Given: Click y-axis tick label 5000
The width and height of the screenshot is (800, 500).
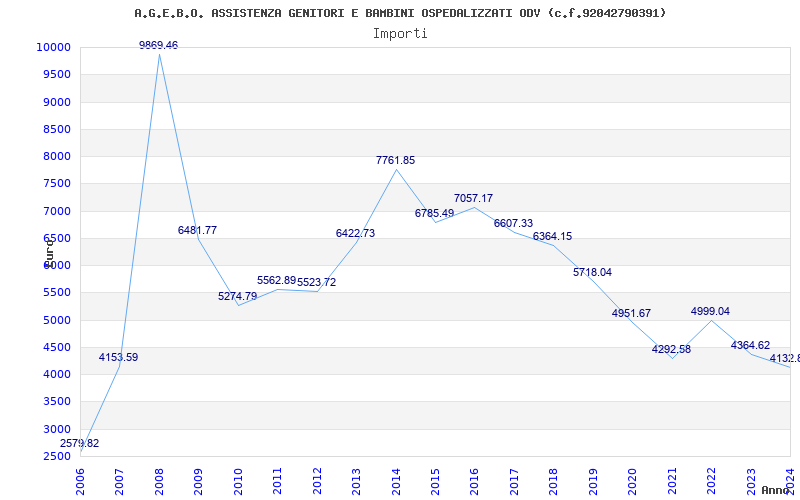Looking at the screenshot, I should pos(57,320).
